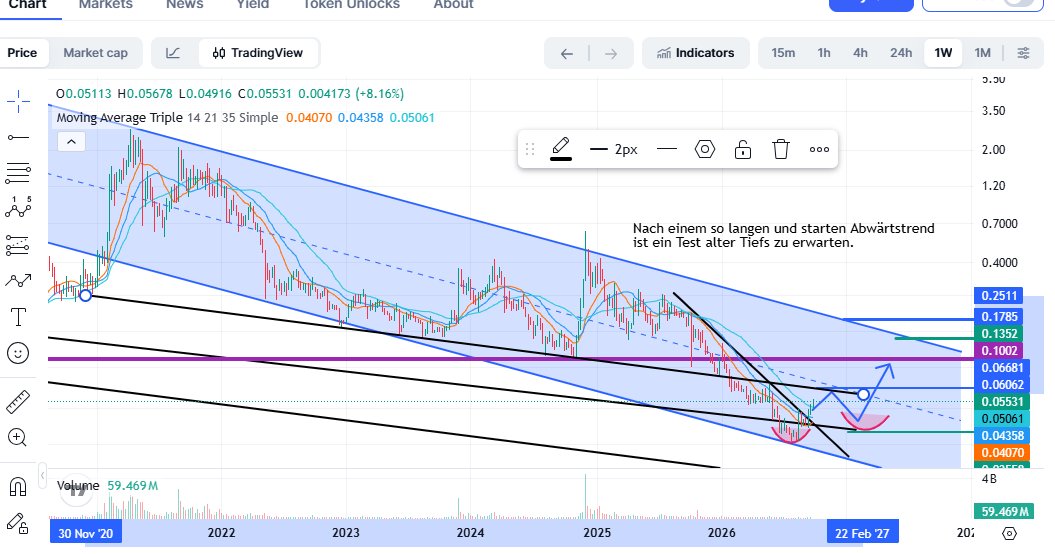Click the 0.2511 price label
Screen dimensions: 1055x554
[999, 296]
